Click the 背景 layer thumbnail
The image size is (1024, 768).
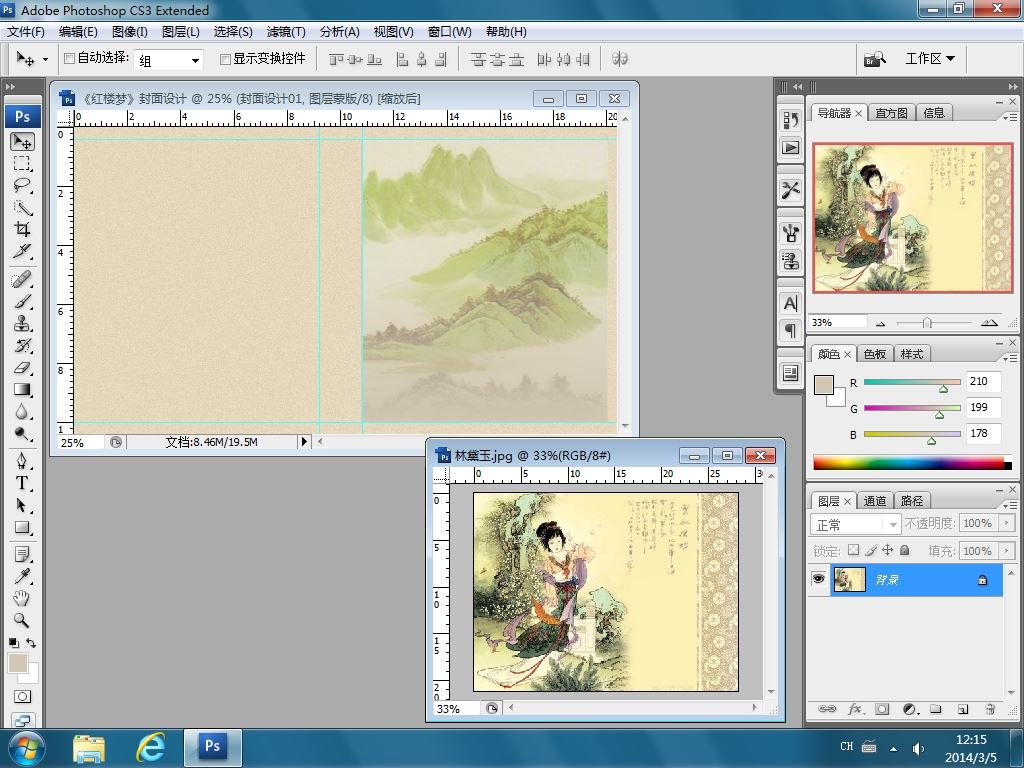coord(850,580)
